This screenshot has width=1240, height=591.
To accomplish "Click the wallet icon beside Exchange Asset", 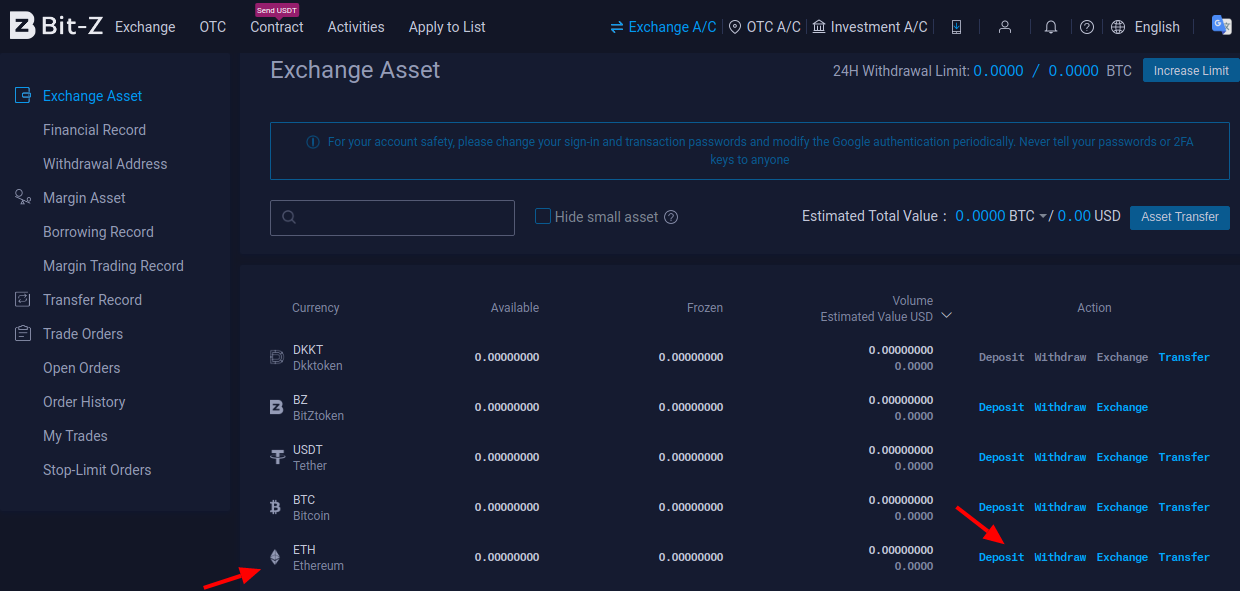I will 23,96.
